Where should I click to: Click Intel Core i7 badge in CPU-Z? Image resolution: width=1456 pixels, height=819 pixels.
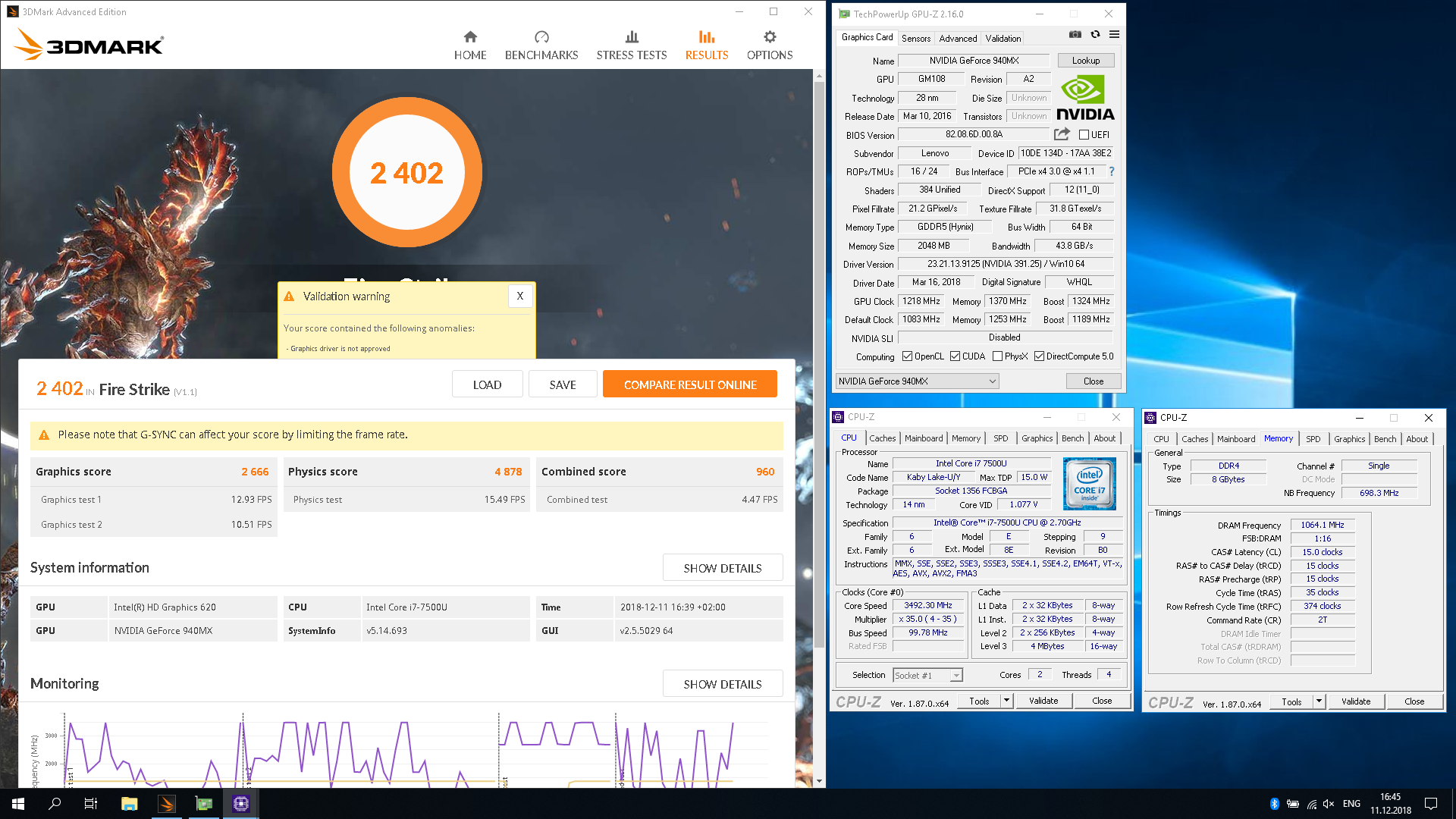(1089, 483)
